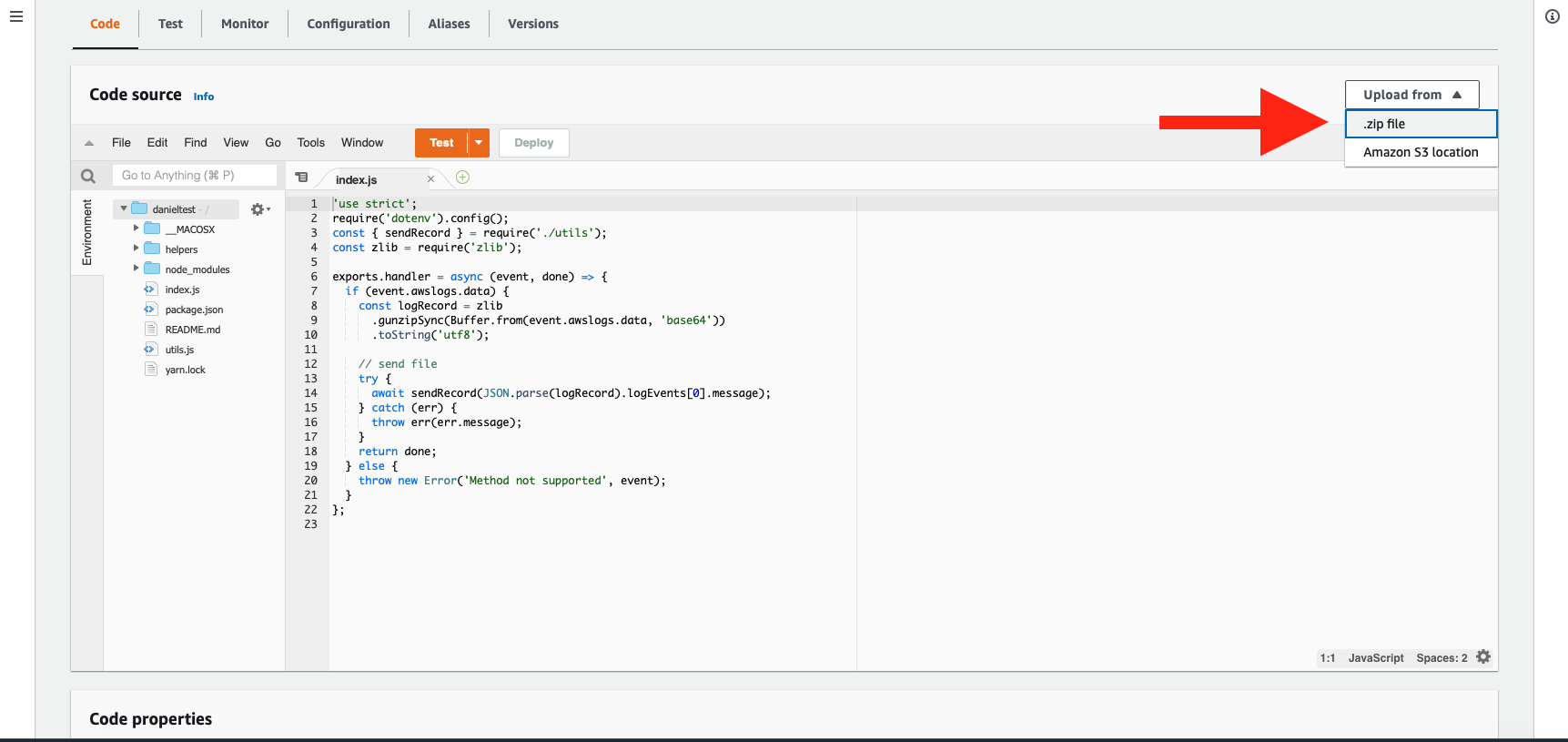Click the yarn.lock file icon

151,369
